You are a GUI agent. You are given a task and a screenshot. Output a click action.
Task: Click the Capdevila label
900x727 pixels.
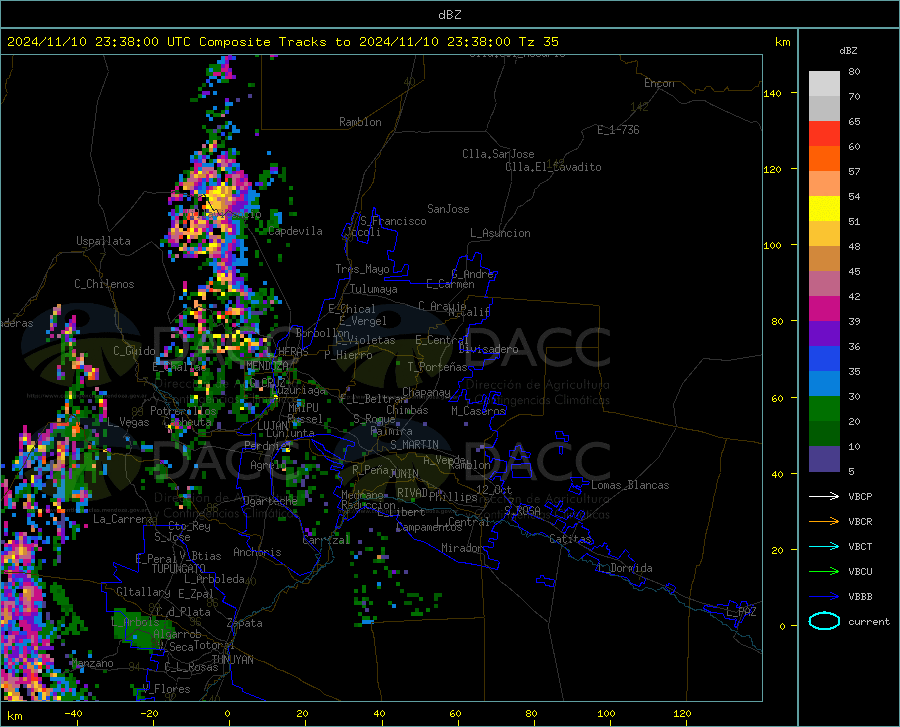(295, 231)
